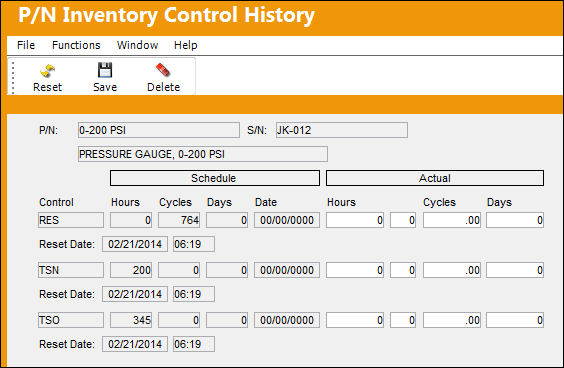Select the TSN control field
This screenshot has height=368, width=564.
[71, 270]
